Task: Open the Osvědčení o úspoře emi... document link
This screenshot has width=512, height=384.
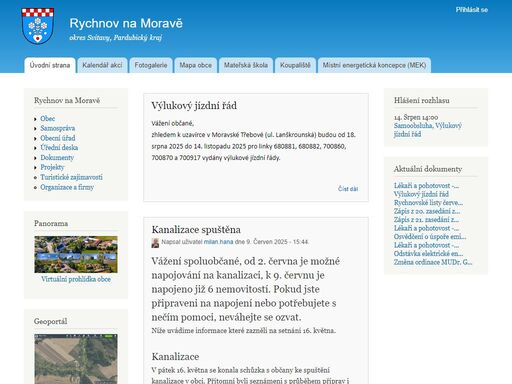Action: (x=430, y=237)
